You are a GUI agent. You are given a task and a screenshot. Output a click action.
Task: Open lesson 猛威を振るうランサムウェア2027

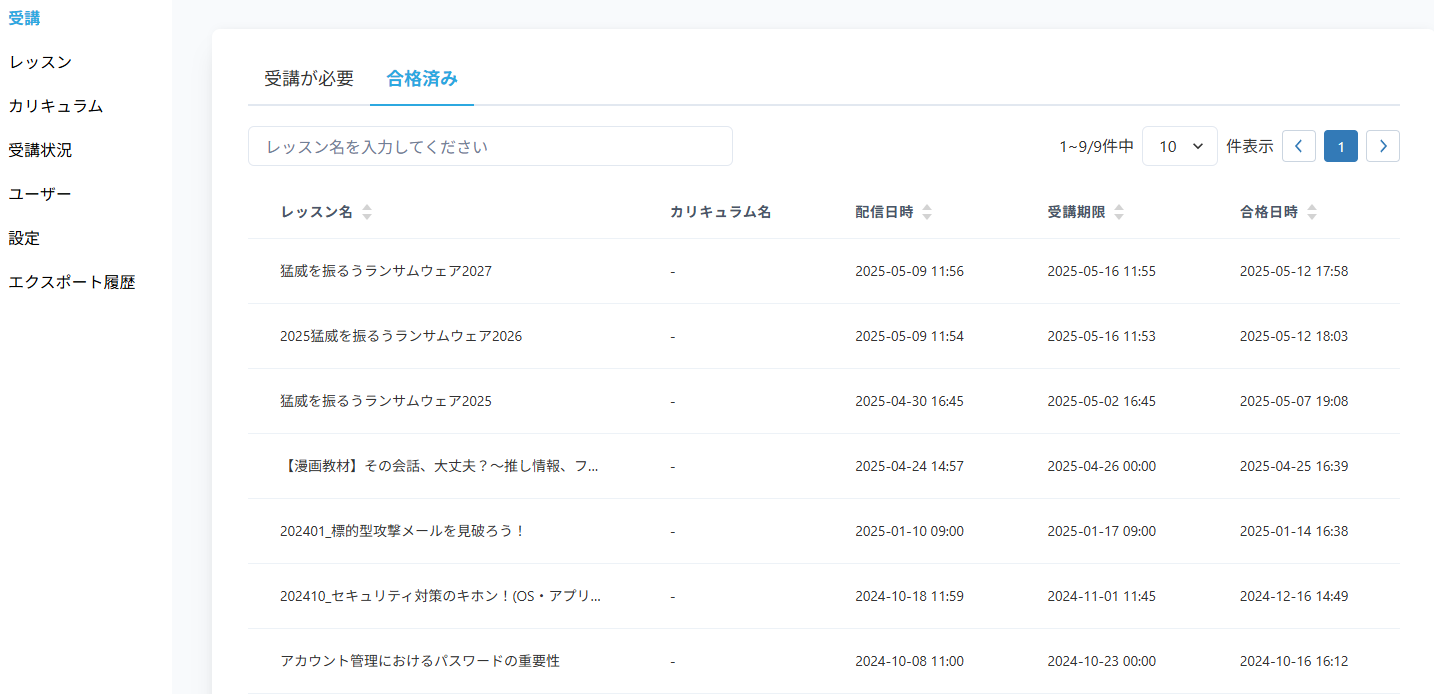click(x=386, y=271)
